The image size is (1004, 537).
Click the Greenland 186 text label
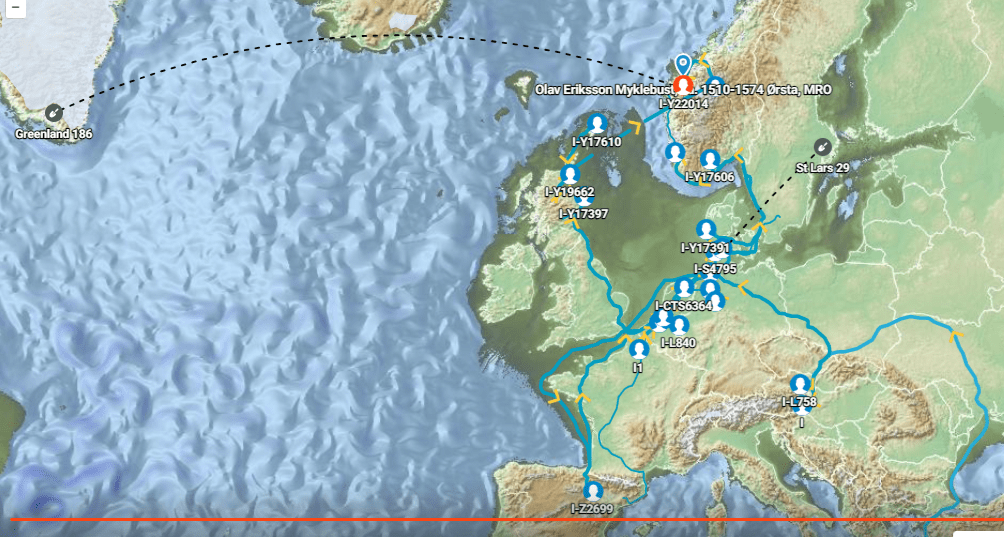click(54, 134)
